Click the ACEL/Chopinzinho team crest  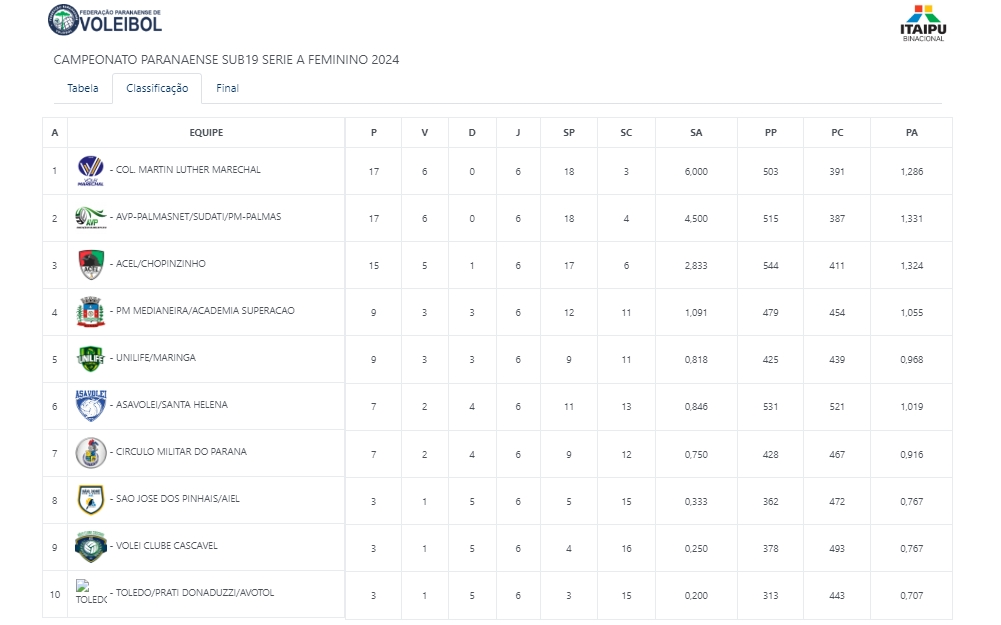(x=91, y=265)
